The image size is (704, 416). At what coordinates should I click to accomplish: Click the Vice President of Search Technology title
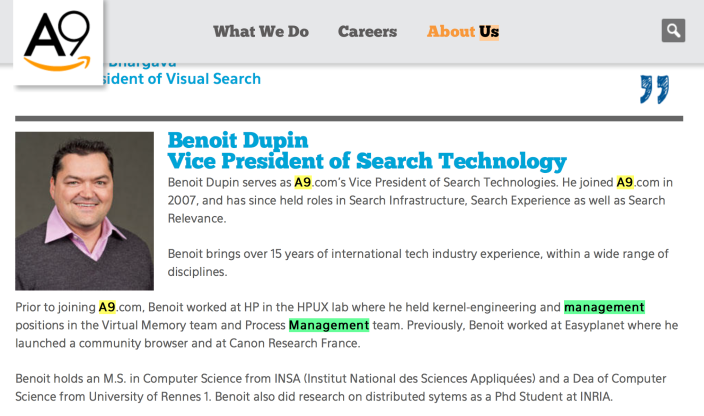(x=367, y=161)
